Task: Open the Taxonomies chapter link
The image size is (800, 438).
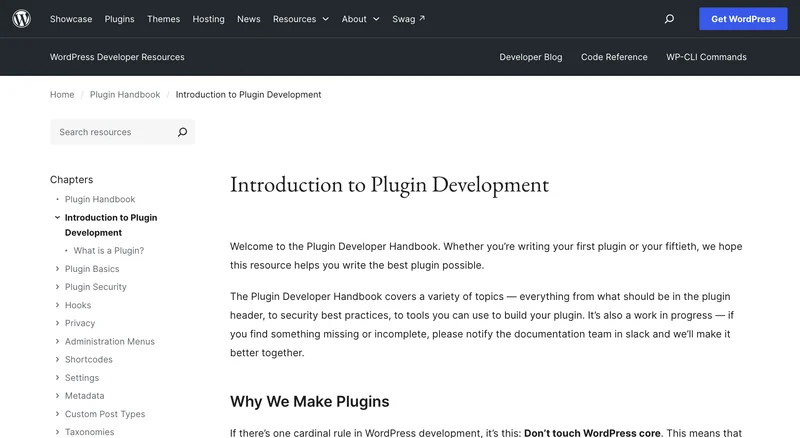Action: coord(89,432)
